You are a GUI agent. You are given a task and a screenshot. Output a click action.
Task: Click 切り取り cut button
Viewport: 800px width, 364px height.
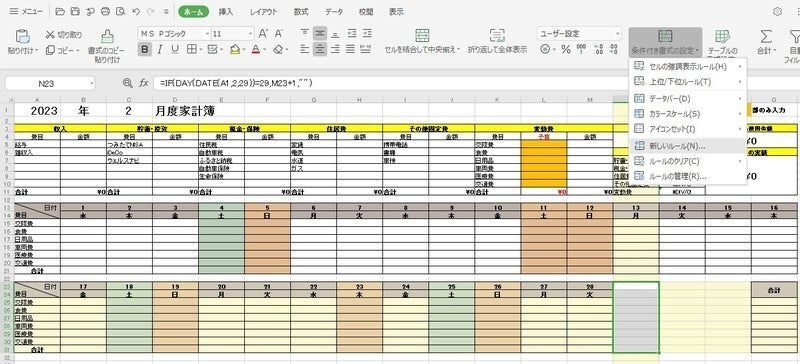[64, 35]
